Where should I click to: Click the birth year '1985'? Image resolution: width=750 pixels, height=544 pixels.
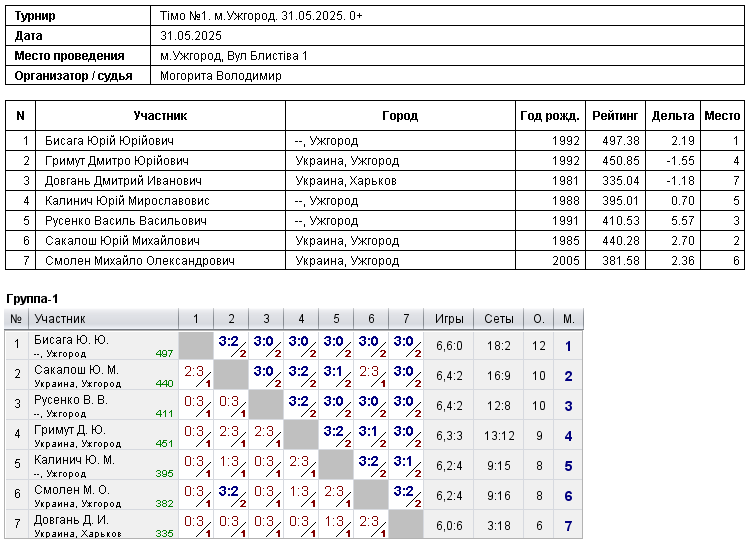566,241
